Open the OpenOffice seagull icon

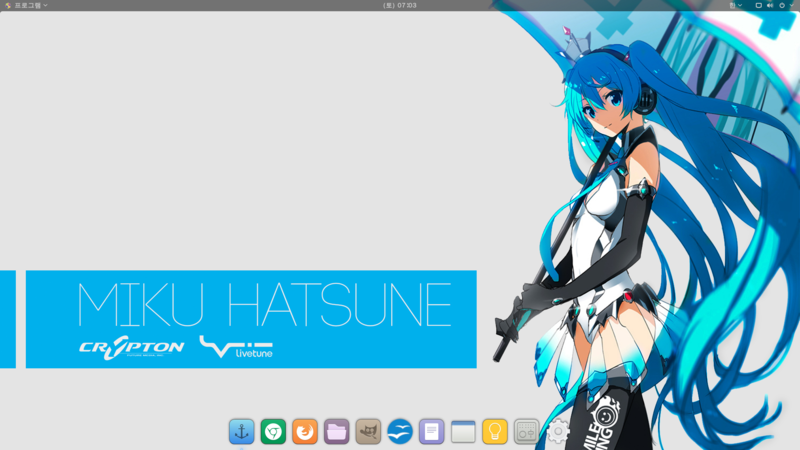pos(400,432)
